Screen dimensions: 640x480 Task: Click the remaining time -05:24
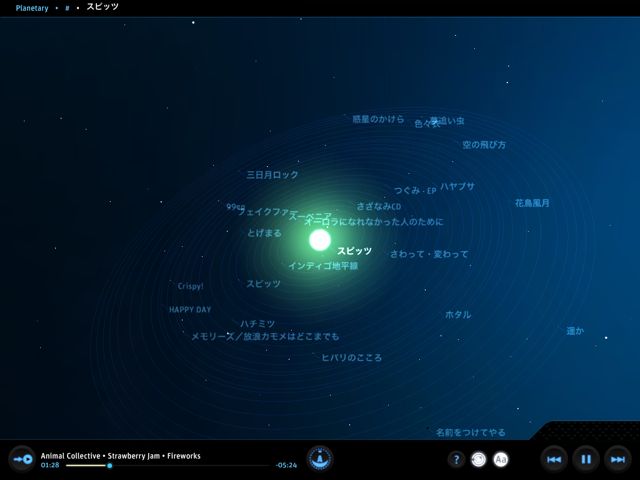(x=286, y=465)
